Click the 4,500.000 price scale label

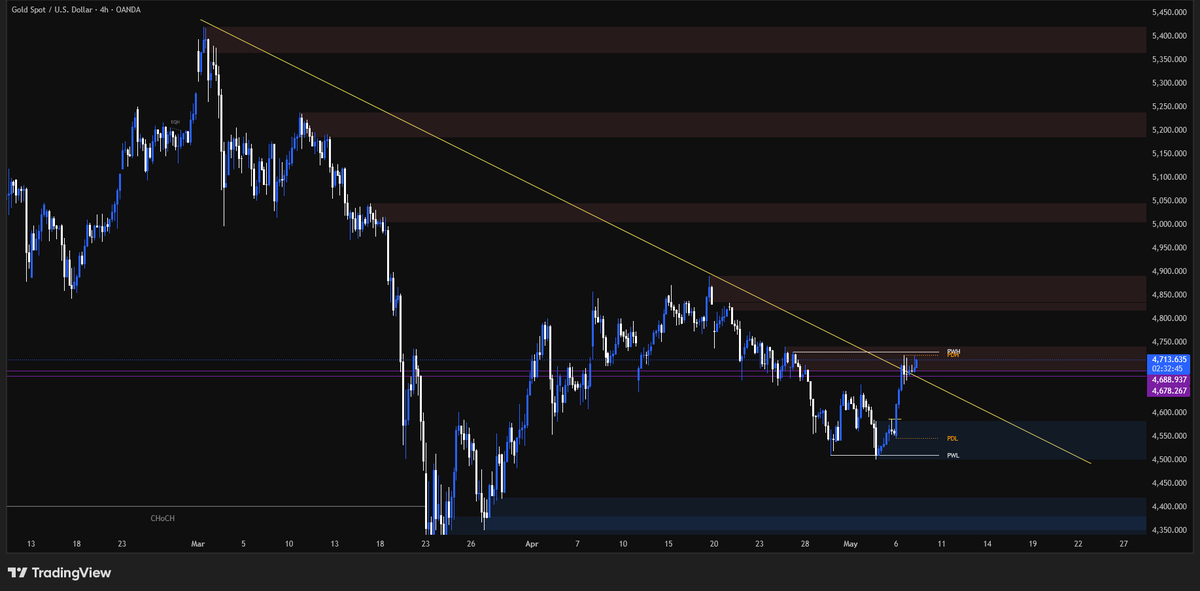[x=1169, y=460]
